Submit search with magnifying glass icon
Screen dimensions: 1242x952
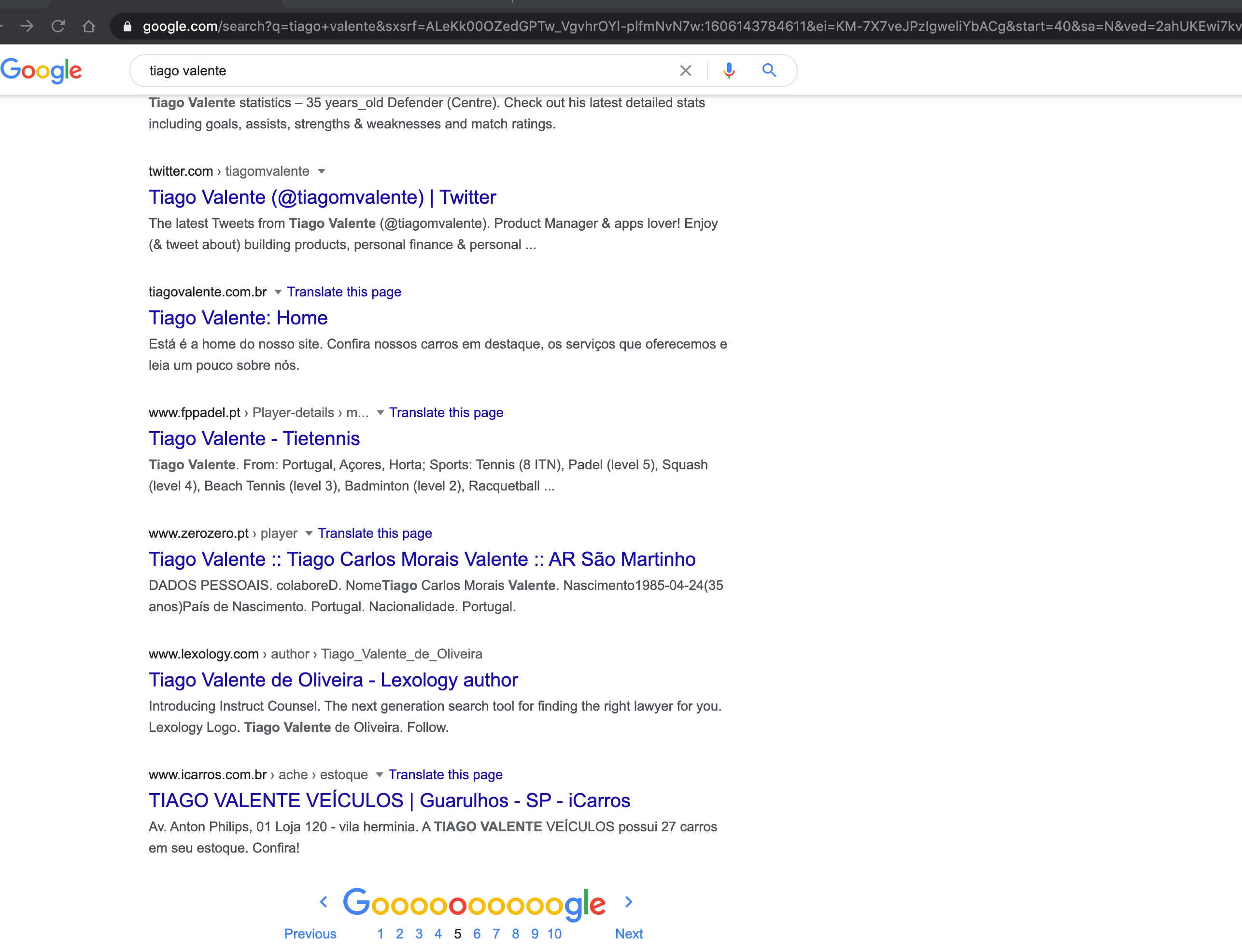tap(769, 70)
